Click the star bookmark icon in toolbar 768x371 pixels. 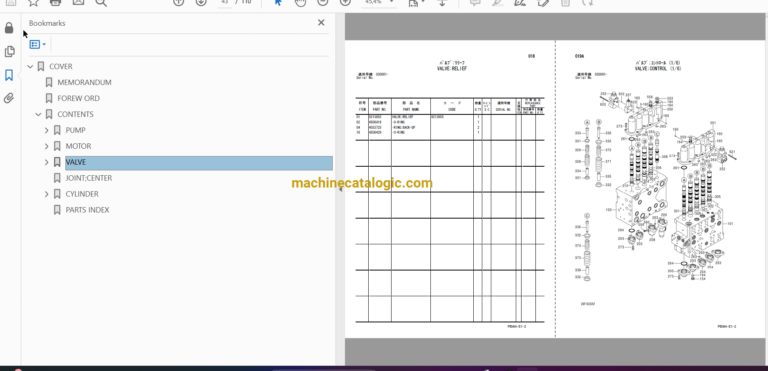pos(33,2)
